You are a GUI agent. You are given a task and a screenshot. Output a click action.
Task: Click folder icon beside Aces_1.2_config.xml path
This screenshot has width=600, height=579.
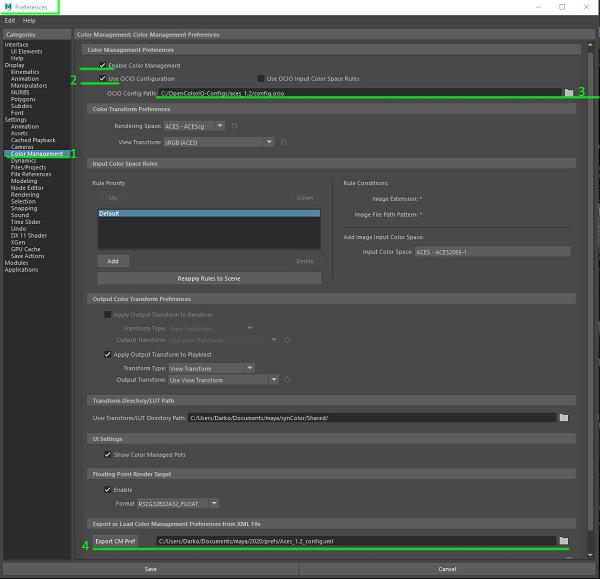click(x=564, y=541)
